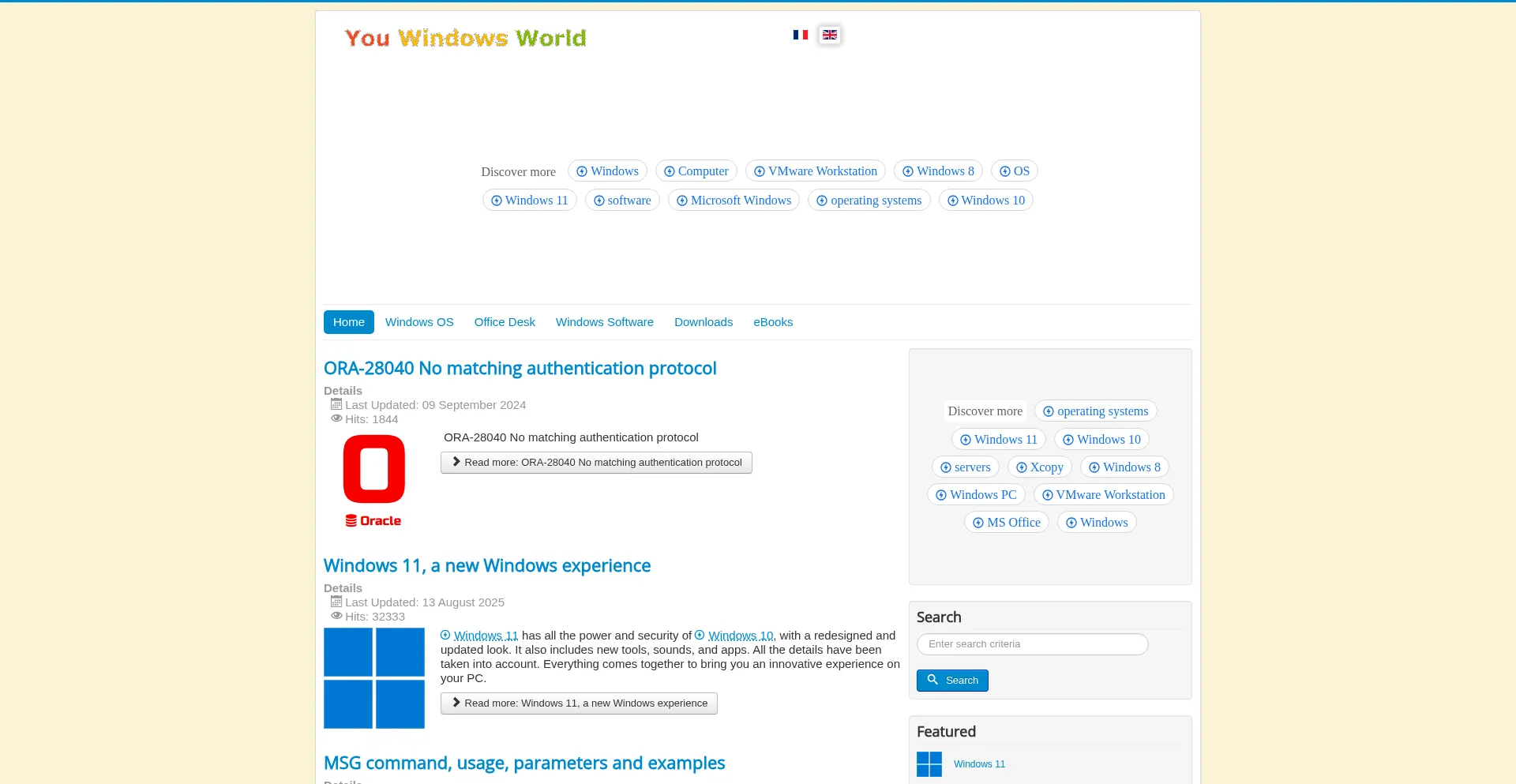Select the English UK flag icon
Image resolution: width=1516 pixels, height=784 pixels.
(829, 35)
